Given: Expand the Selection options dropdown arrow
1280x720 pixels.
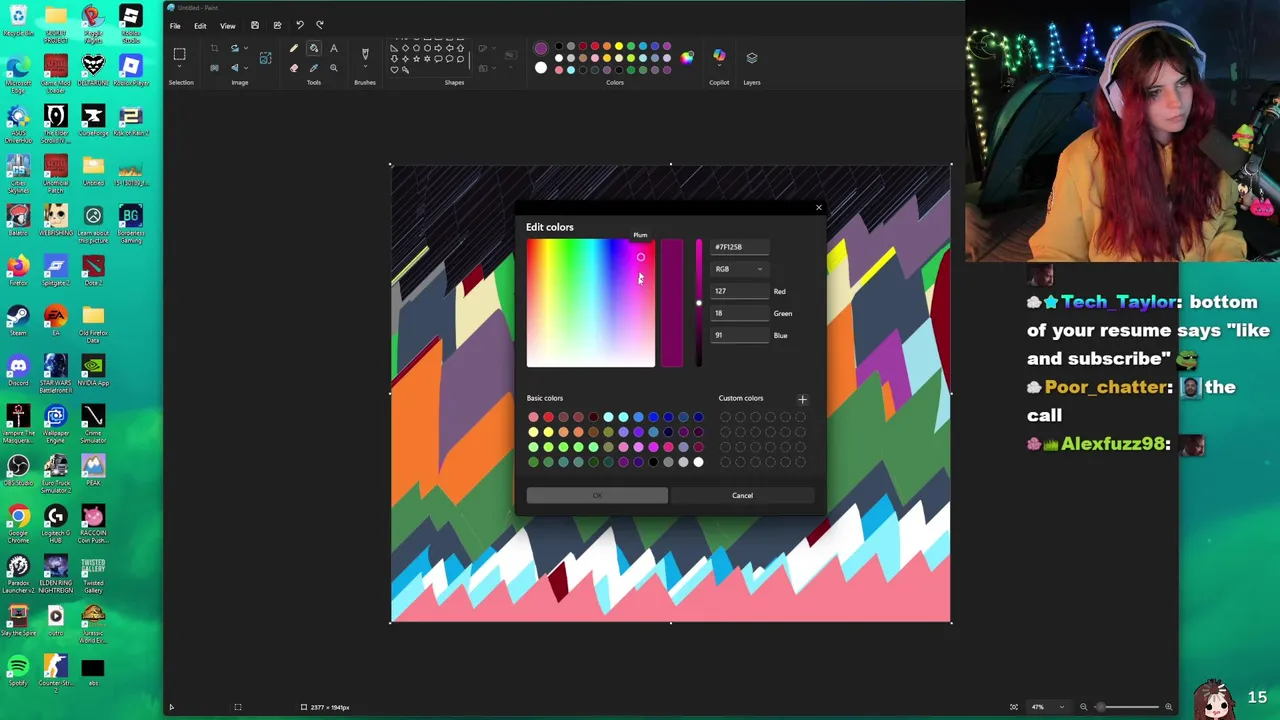Looking at the screenshot, I should pyautogui.click(x=179, y=66).
